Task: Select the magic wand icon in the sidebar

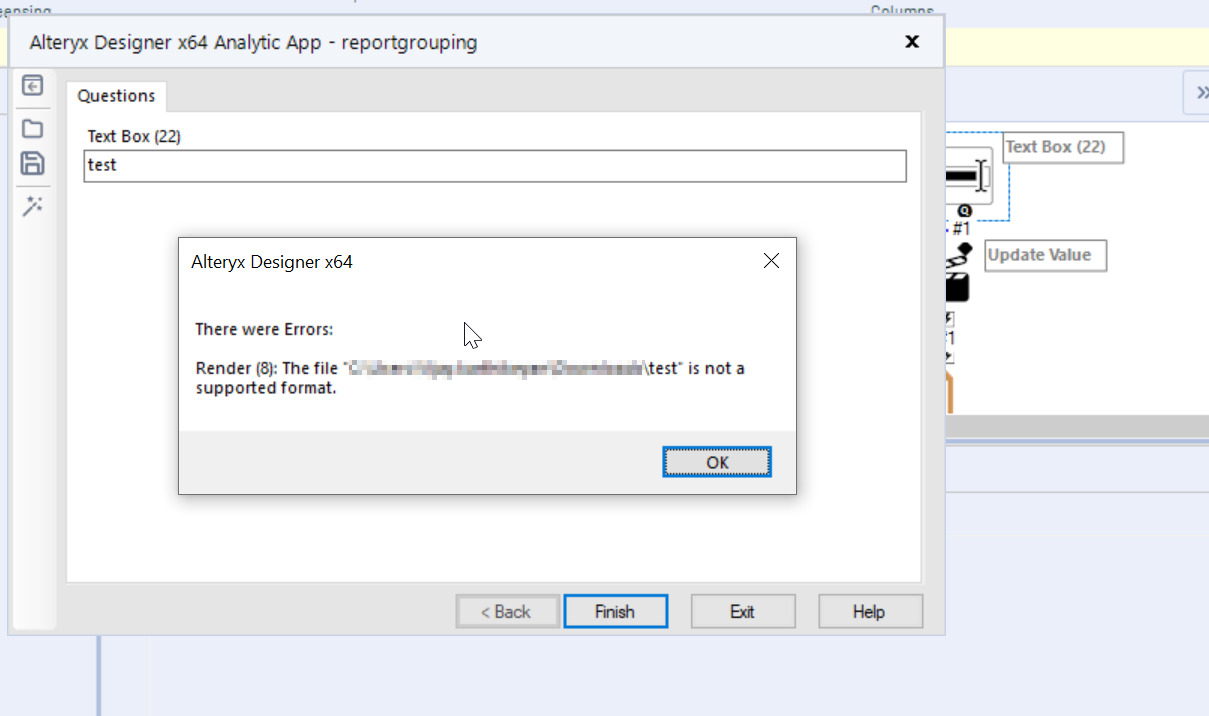Action: click(33, 206)
